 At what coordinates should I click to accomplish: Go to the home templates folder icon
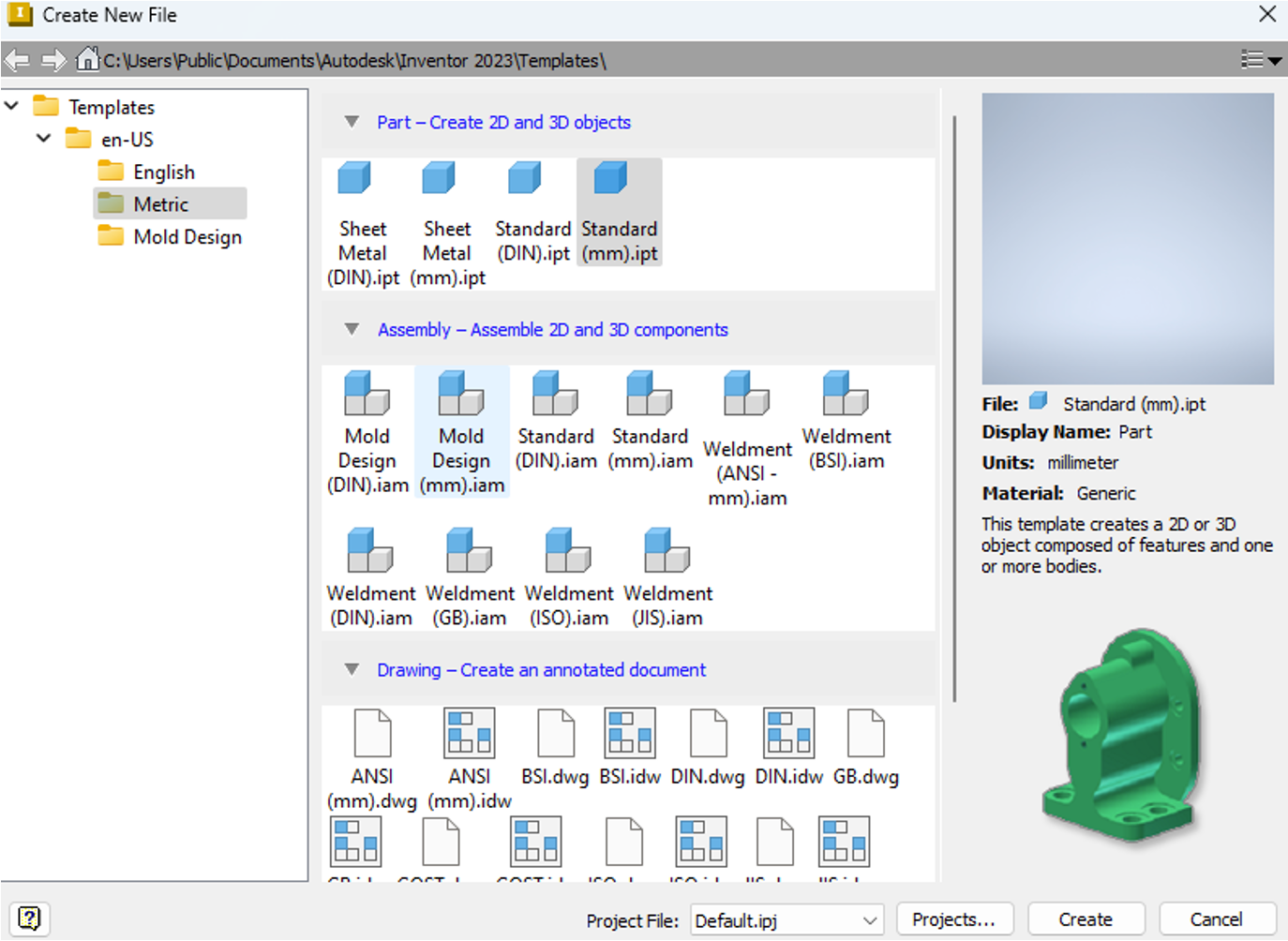(87, 60)
